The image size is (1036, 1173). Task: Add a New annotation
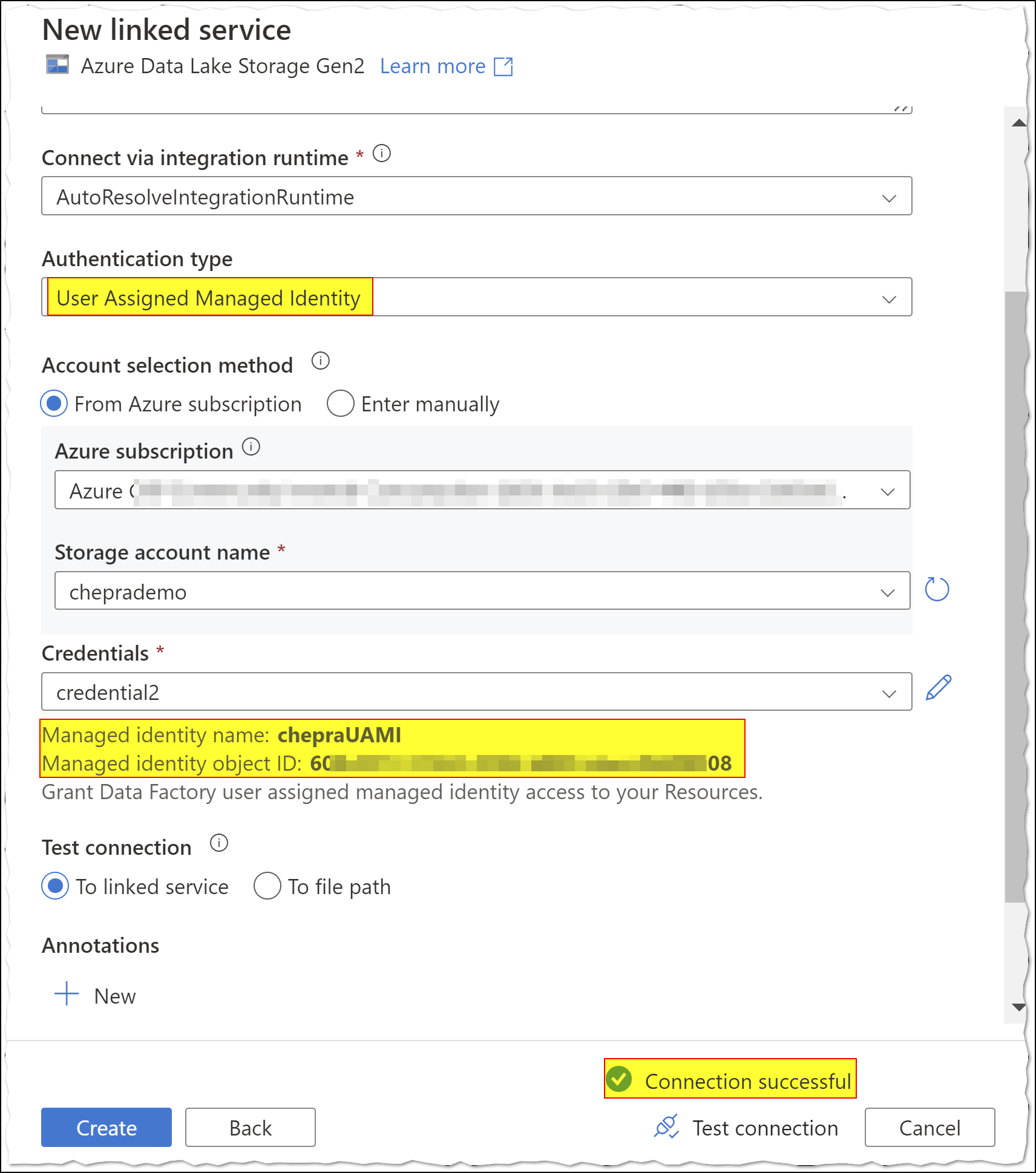pyautogui.click(x=96, y=995)
